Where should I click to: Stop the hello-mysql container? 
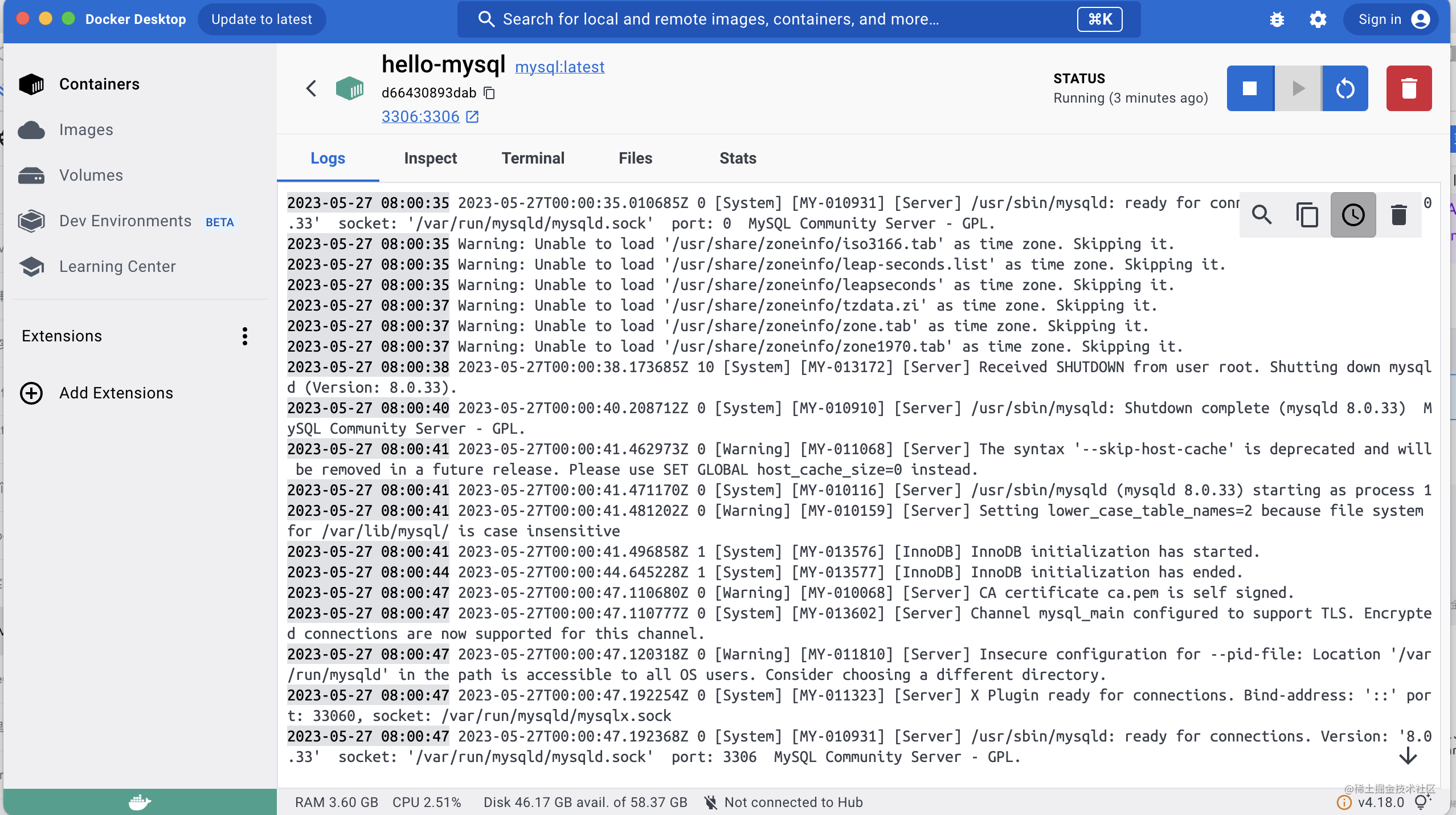pyautogui.click(x=1250, y=88)
